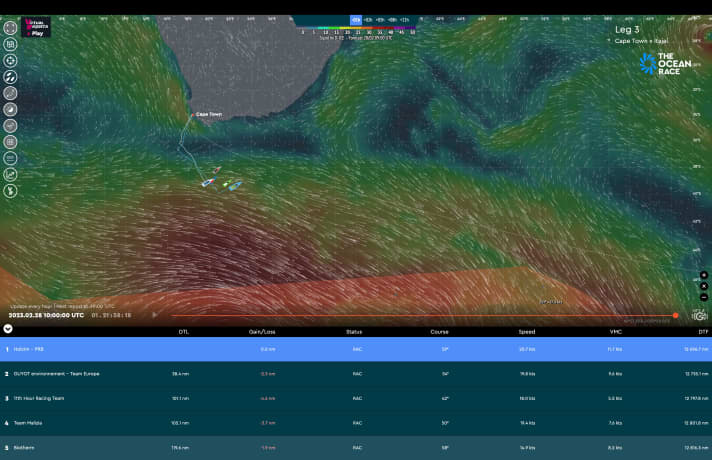The image size is (712, 460).
Task: Click the orange timeline slider handle
Action: coord(676,315)
